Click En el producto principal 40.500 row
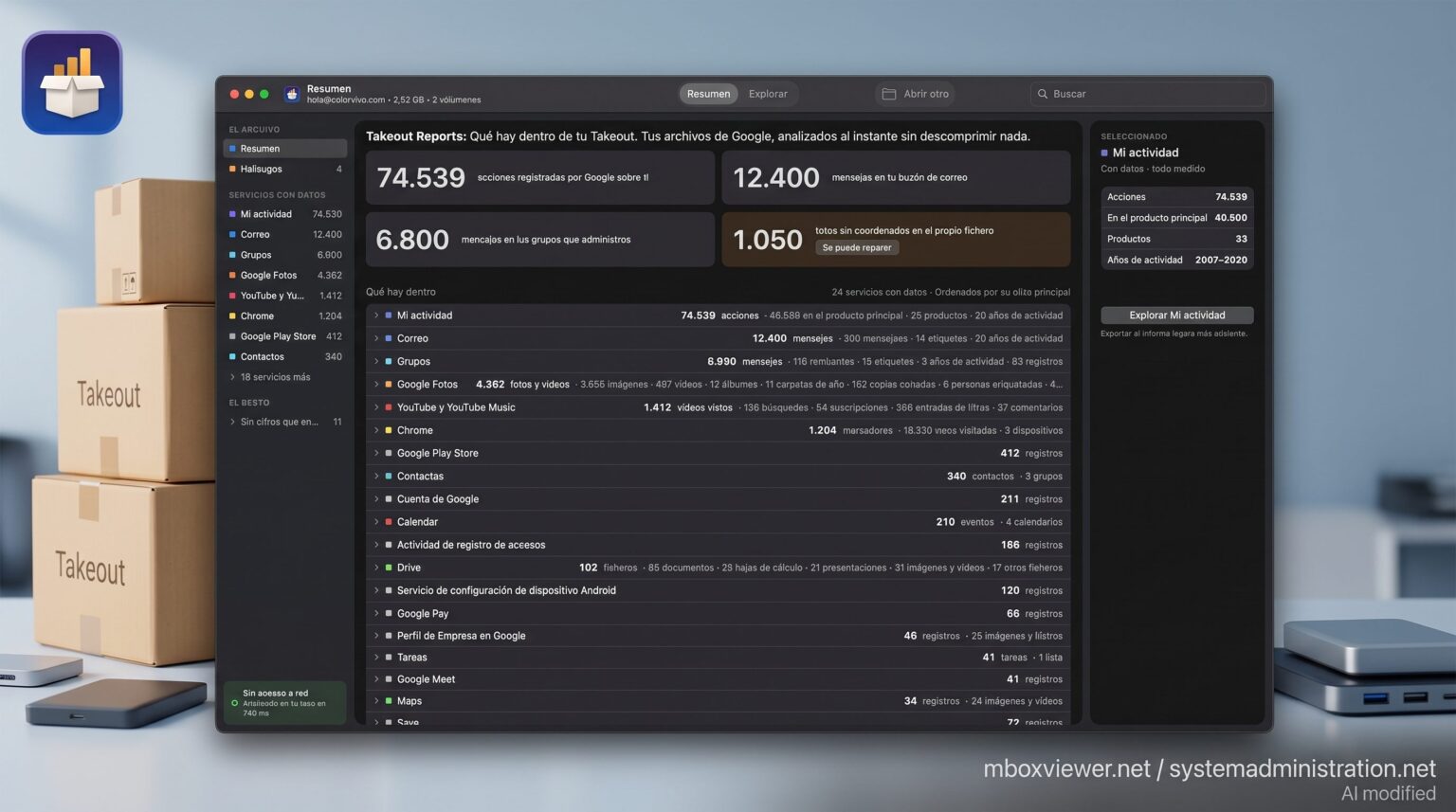The width and height of the screenshot is (1456, 812). coord(1176,218)
